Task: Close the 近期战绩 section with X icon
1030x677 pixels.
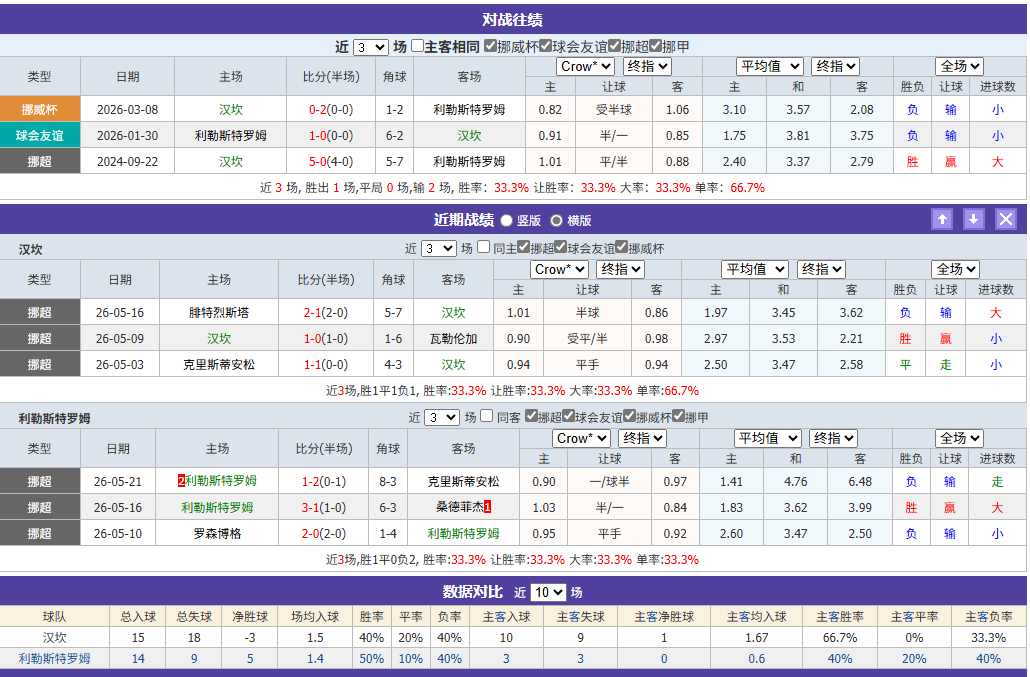Action: click(1006, 219)
